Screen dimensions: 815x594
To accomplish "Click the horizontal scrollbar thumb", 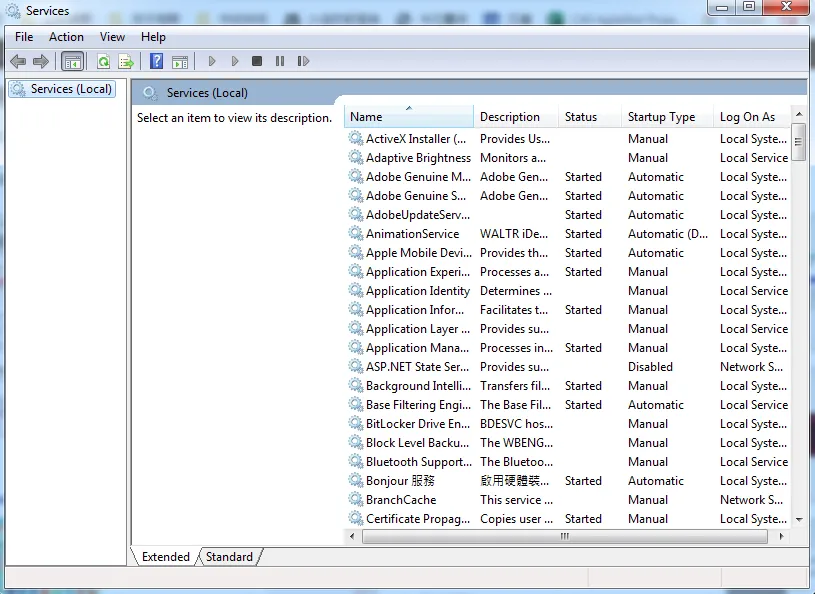I will (x=564, y=536).
